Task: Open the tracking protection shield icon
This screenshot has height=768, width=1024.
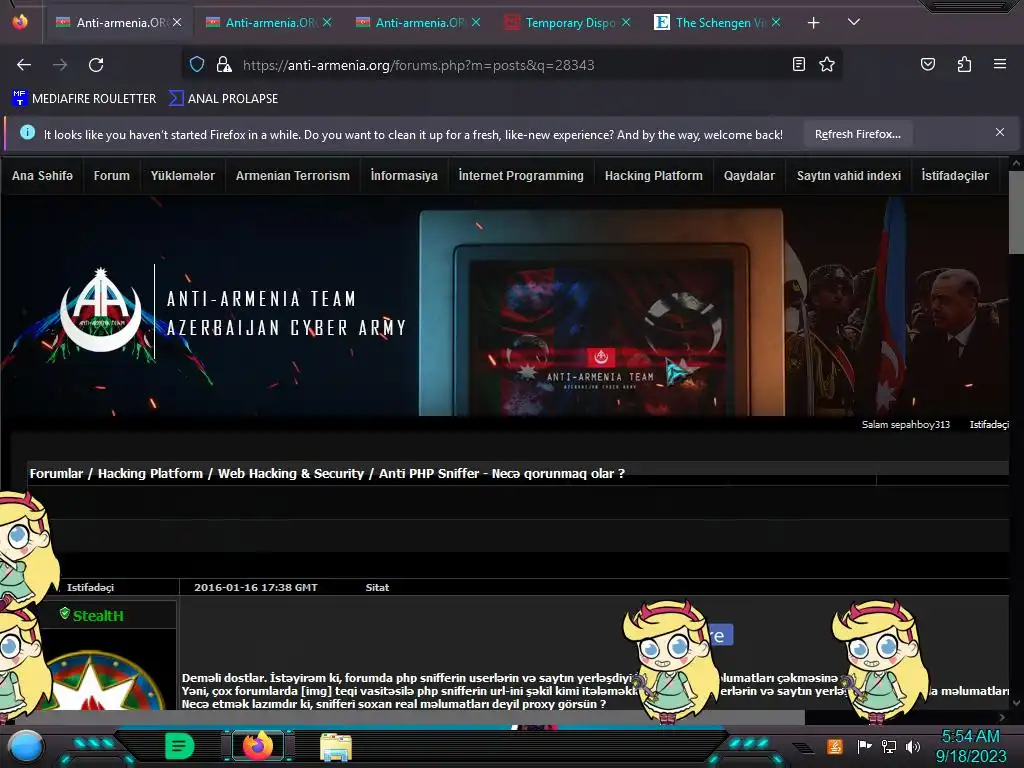Action: (x=197, y=64)
